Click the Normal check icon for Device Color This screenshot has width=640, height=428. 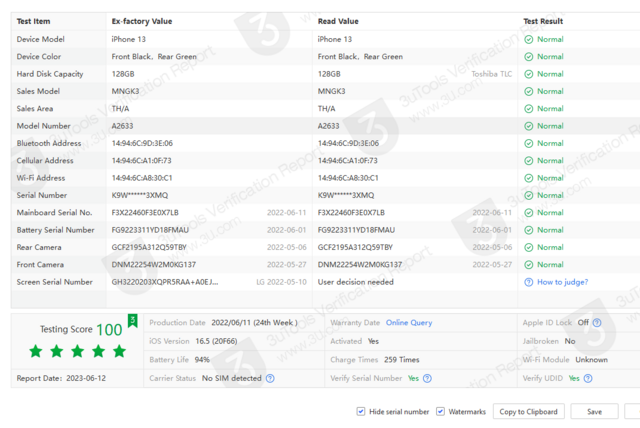pos(529,57)
